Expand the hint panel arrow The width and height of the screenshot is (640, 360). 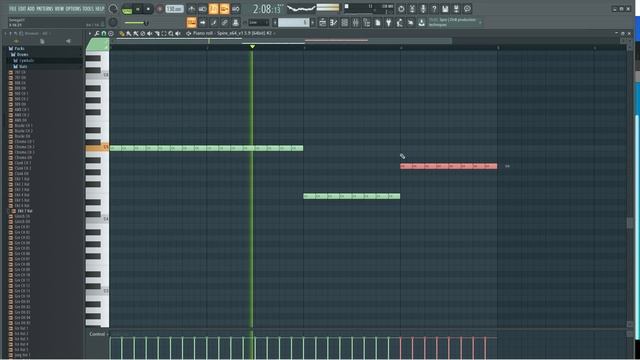coord(480,22)
